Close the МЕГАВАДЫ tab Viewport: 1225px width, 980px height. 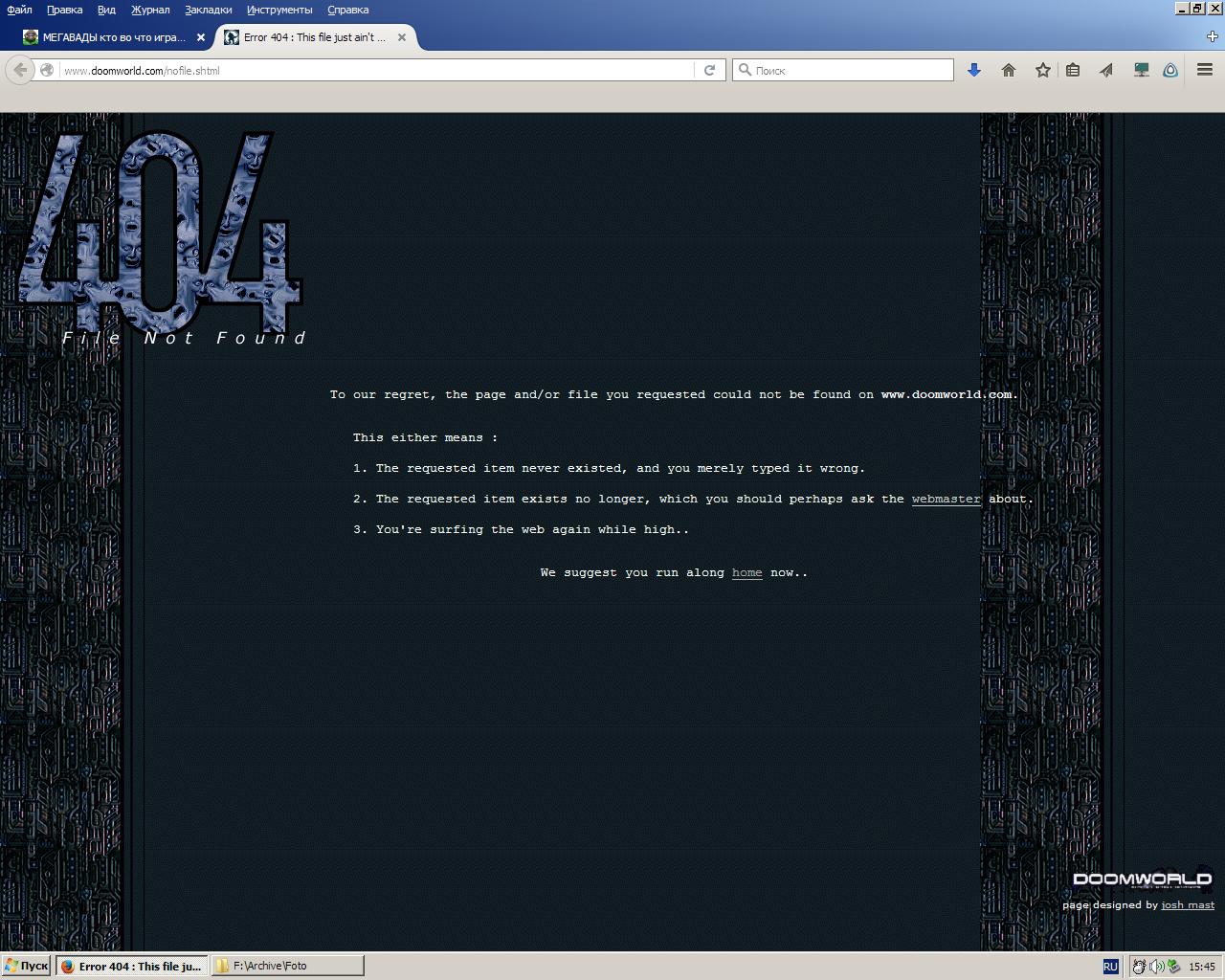(201, 37)
